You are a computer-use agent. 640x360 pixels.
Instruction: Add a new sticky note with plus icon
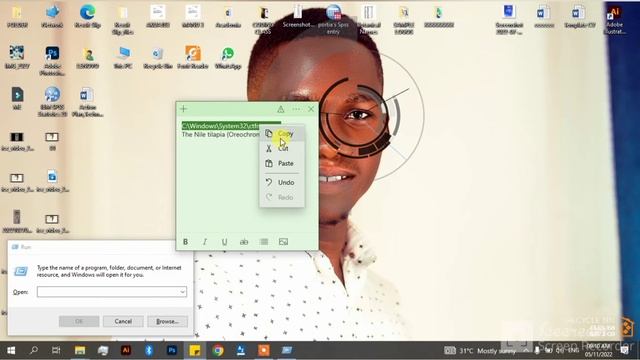184,109
